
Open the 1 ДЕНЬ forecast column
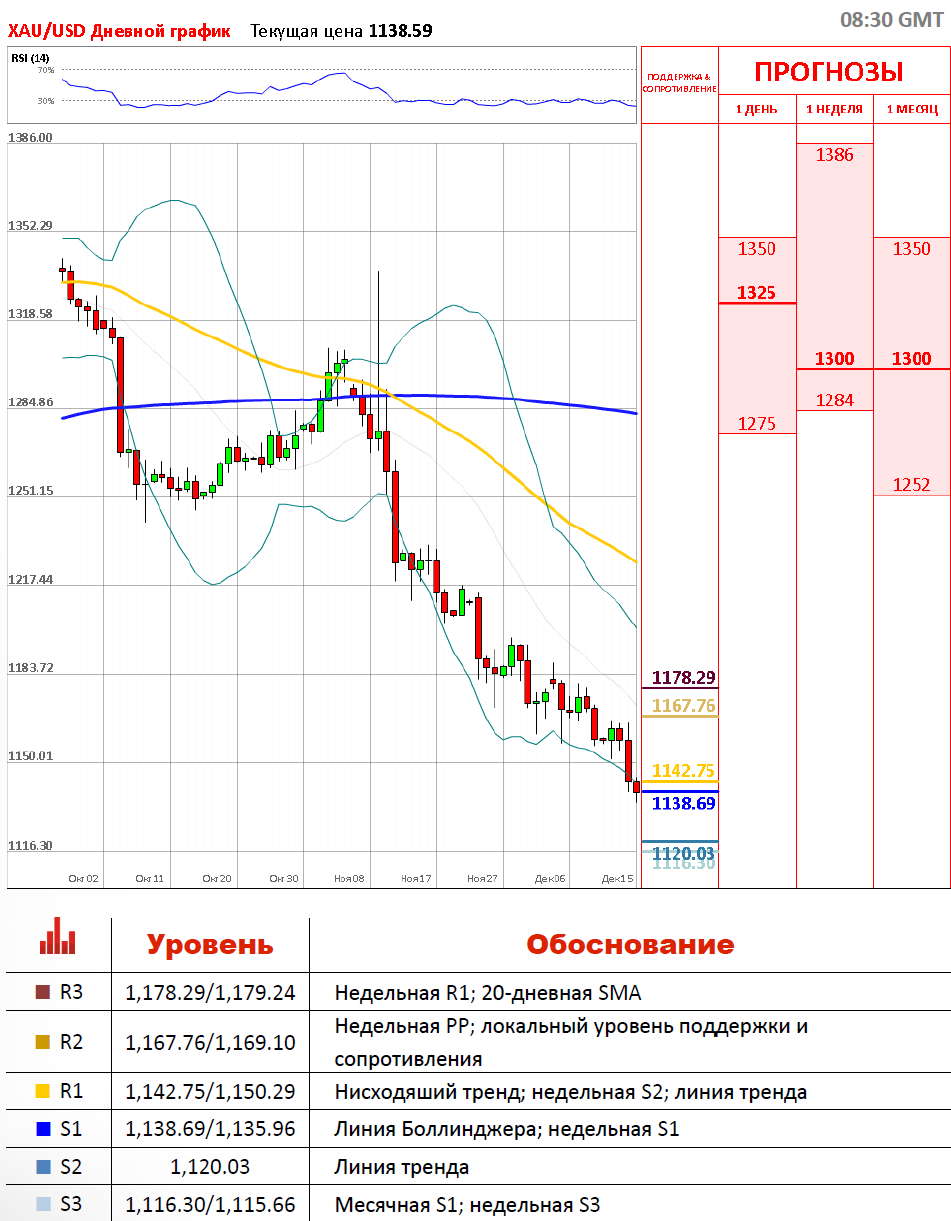(x=756, y=109)
